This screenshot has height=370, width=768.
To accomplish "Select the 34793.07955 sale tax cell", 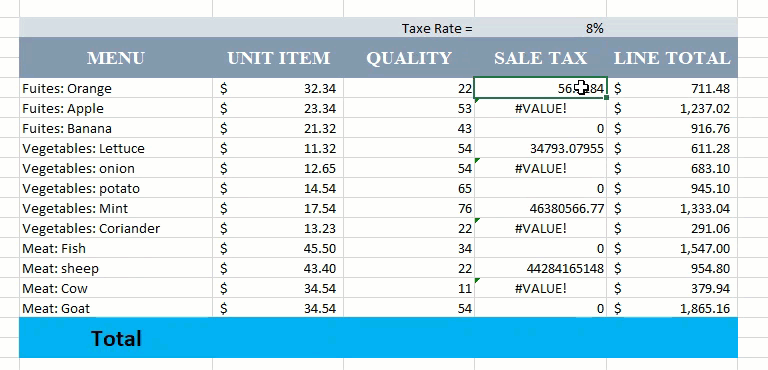I will (541, 148).
